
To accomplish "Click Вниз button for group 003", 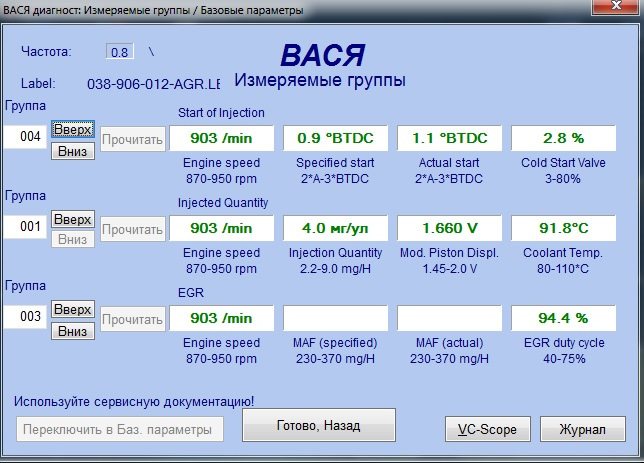I will tap(73, 331).
